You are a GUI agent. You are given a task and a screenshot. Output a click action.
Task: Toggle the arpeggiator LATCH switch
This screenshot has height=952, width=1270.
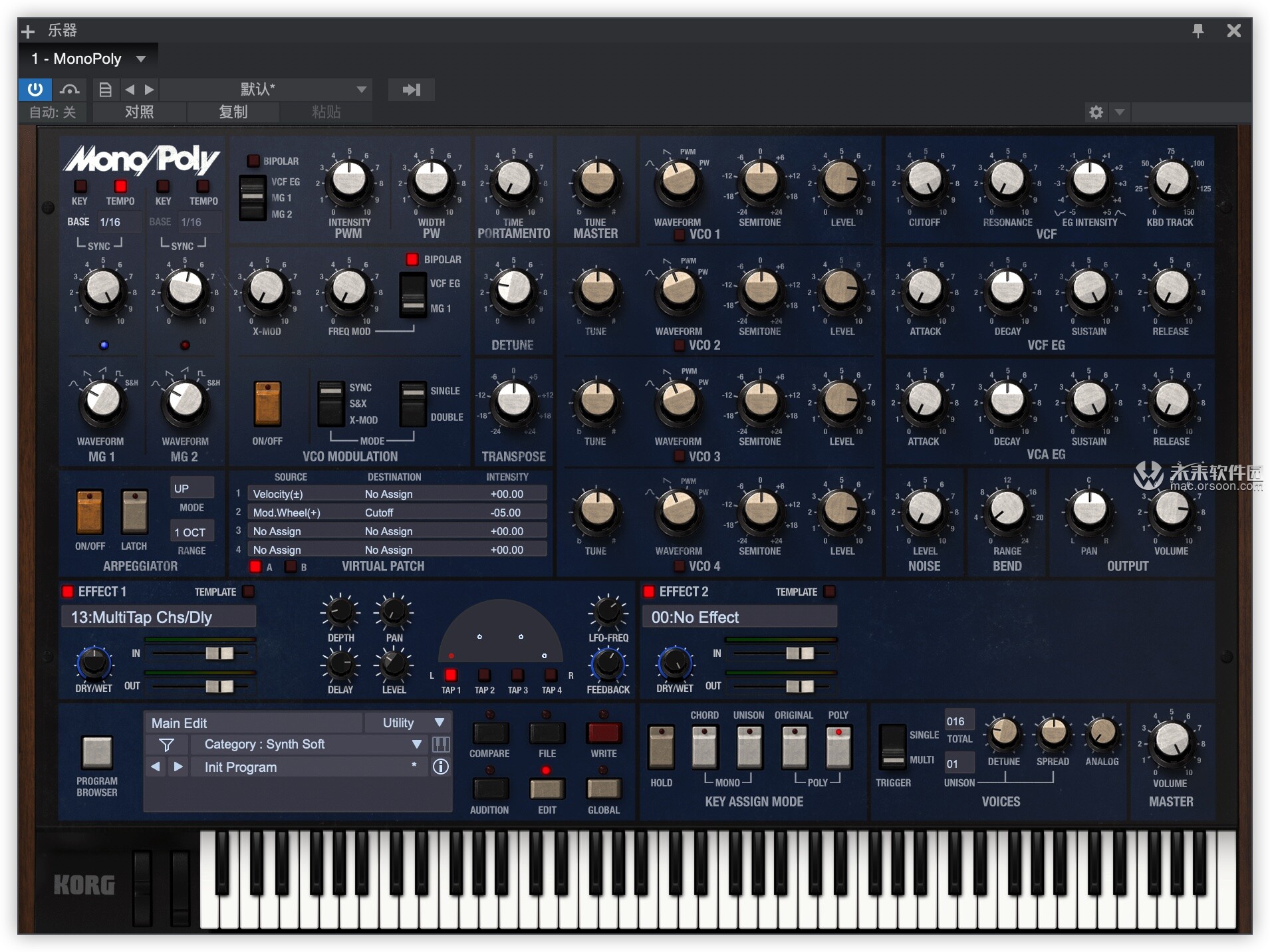[x=134, y=512]
